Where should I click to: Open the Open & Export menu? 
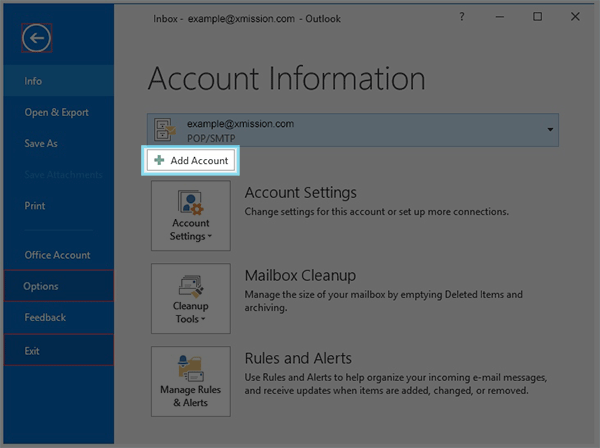[59, 112]
